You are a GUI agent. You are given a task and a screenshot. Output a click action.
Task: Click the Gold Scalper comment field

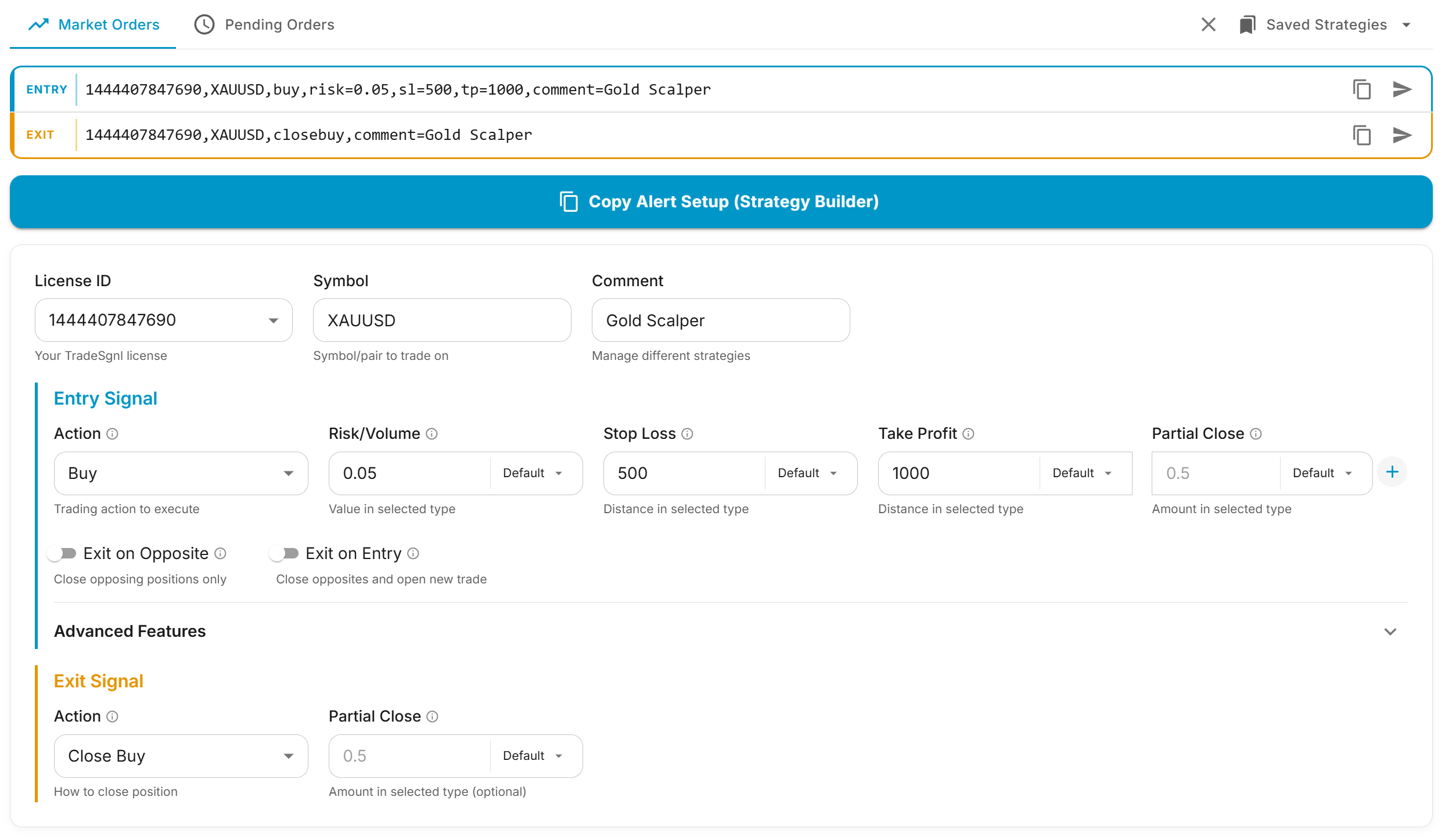pyautogui.click(x=720, y=320)
